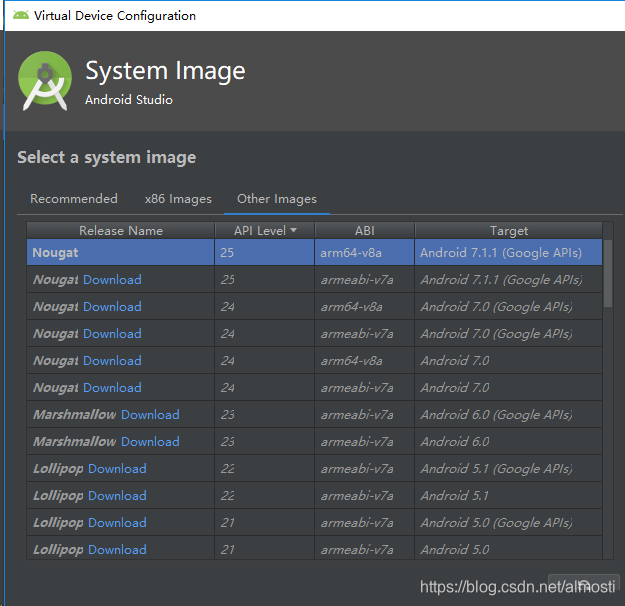Download Nougat API 24 arm64-v8a Google APIs image
625x606 pixels.
pos(112,307)
